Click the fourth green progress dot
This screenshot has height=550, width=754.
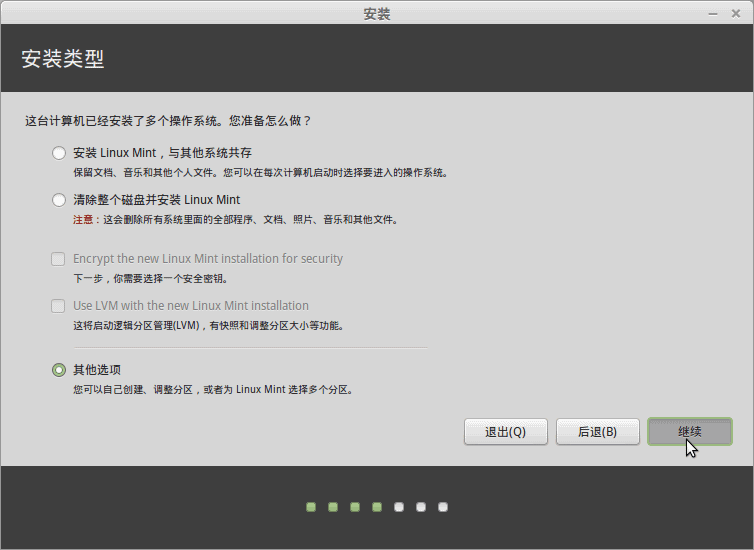[377, 507]
